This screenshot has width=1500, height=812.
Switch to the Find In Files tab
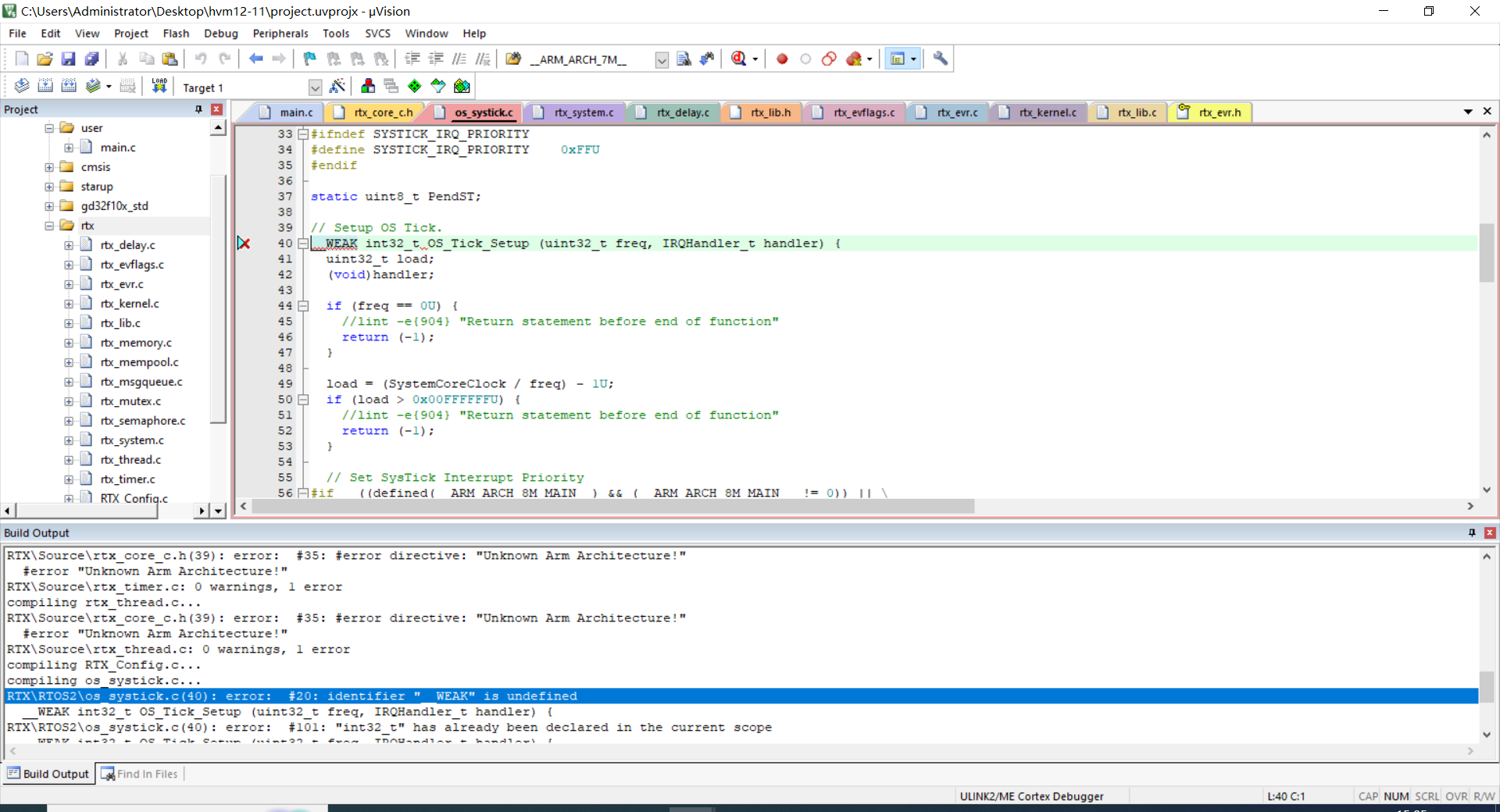point(140,774)
